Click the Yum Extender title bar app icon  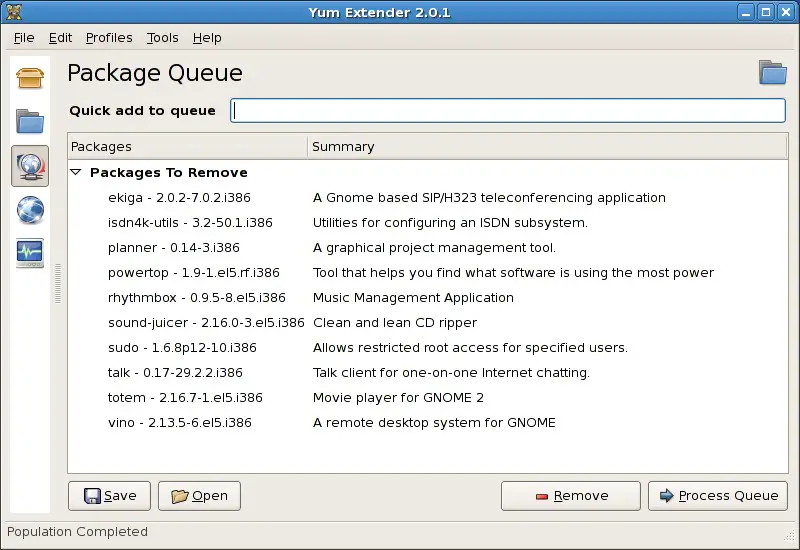14,12
